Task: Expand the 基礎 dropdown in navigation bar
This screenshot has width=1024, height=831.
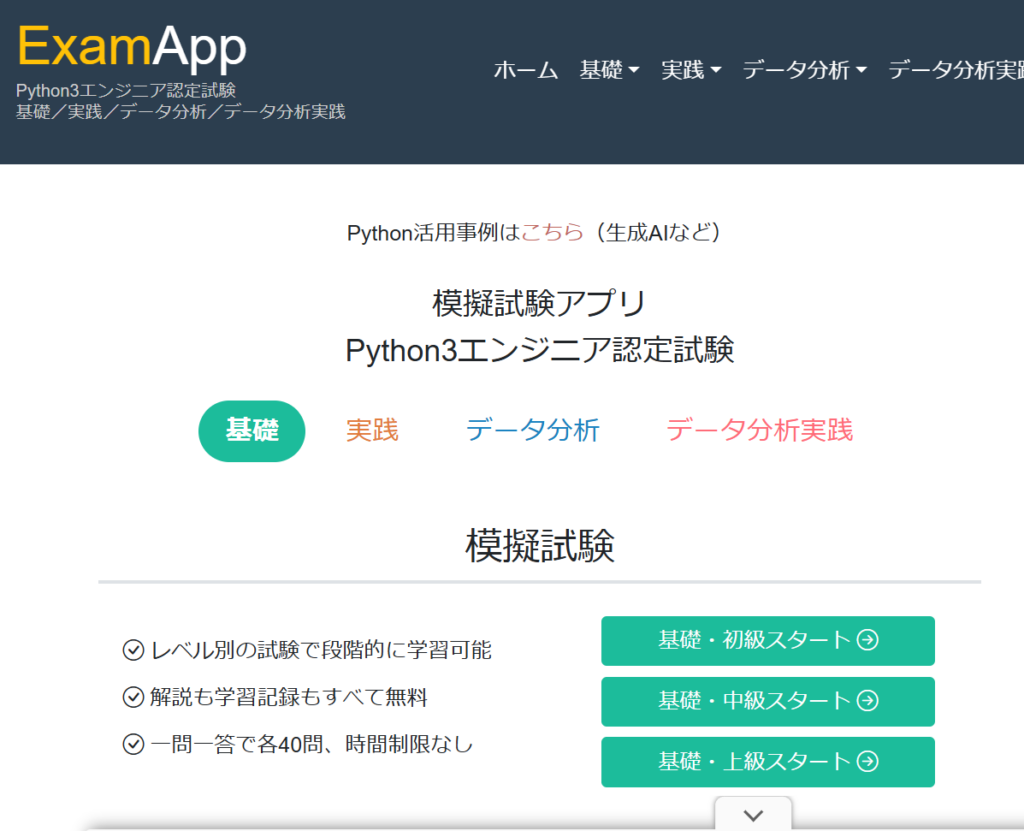Action: [609, 70]
